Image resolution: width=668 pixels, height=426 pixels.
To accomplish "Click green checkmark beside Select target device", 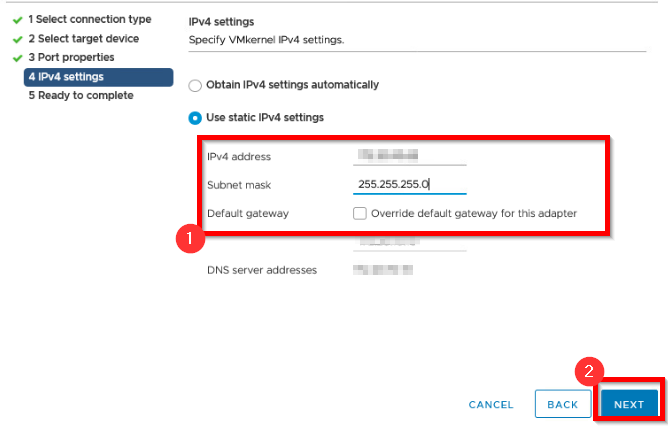I will tap(17, 40).
